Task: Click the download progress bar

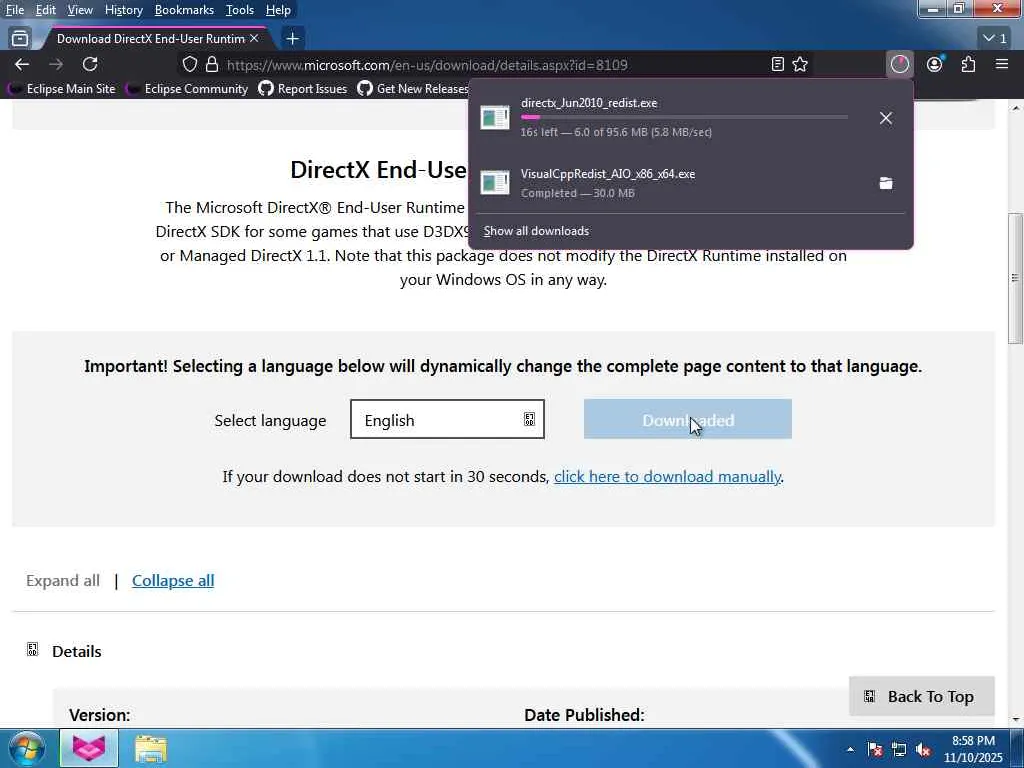Action: click(x=684, y=117)
